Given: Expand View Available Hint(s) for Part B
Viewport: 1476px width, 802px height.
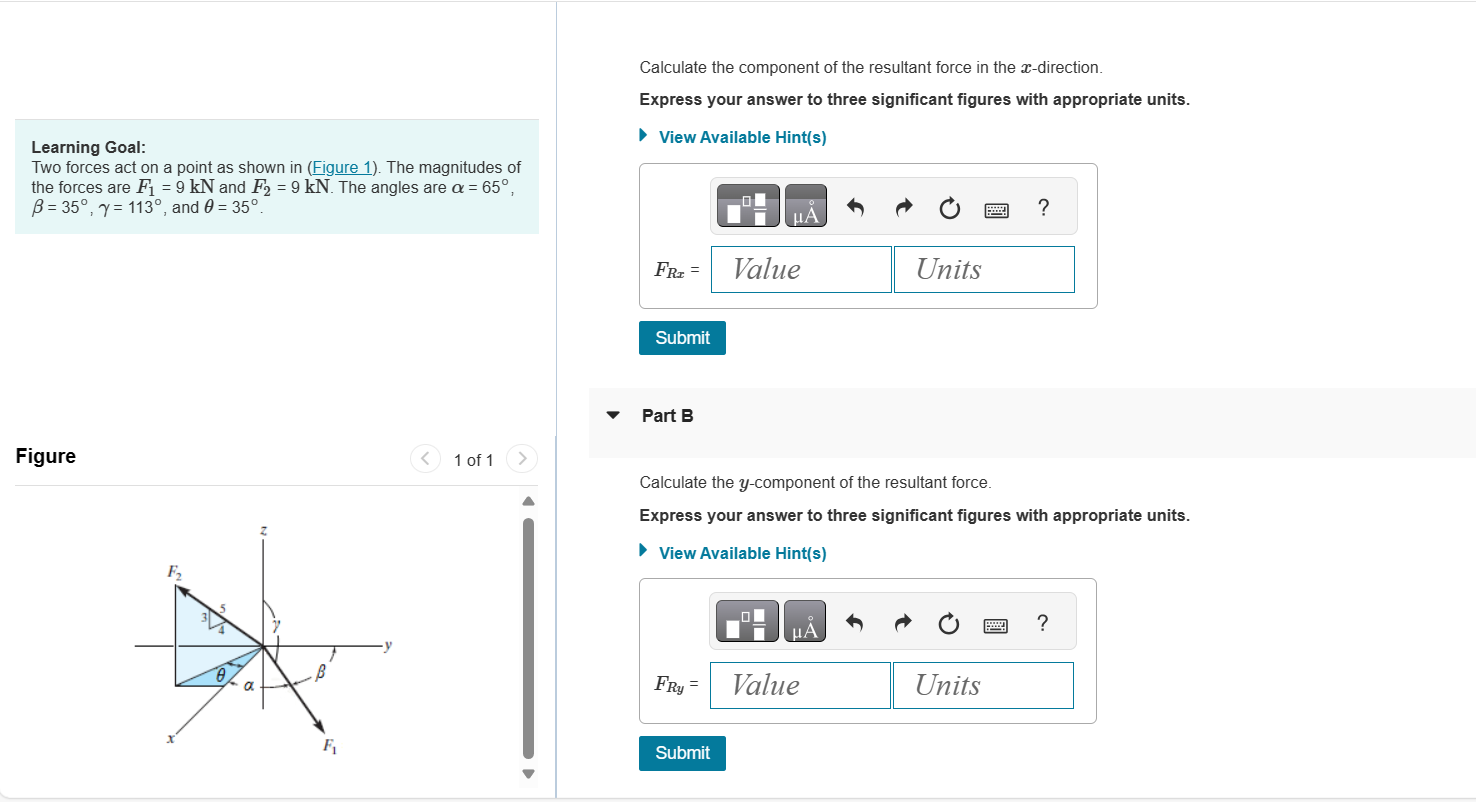Looking at the screenshot, I should (x=741, y=552).
